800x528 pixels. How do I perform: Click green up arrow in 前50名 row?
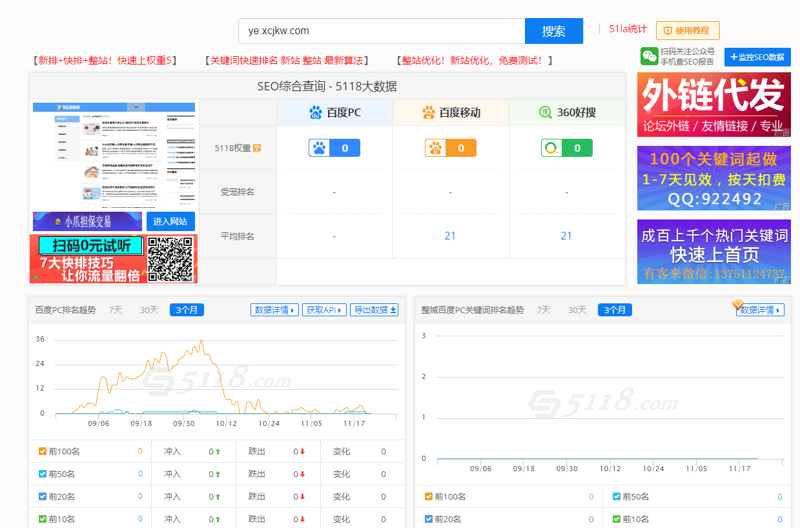[218, 474]
